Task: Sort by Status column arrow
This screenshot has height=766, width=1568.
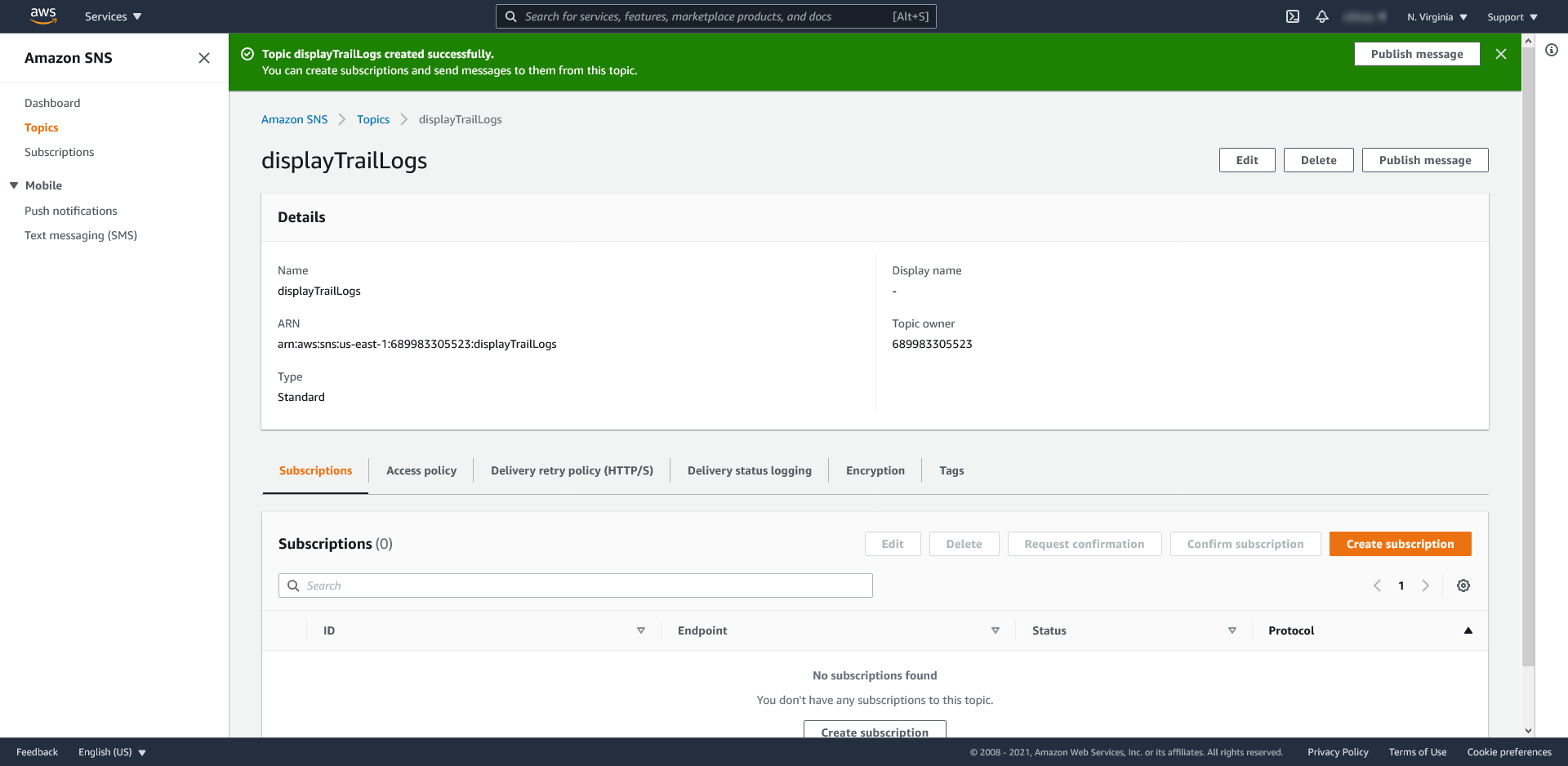Action: click(x=1232, y=630)
